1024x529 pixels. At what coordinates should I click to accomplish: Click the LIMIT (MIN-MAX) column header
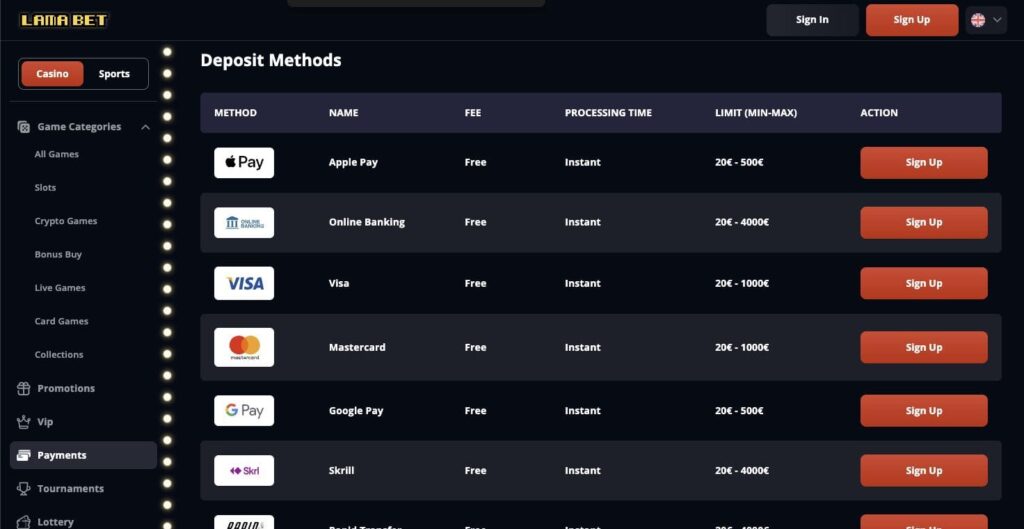pyautogui.click(x=756, y=113)
